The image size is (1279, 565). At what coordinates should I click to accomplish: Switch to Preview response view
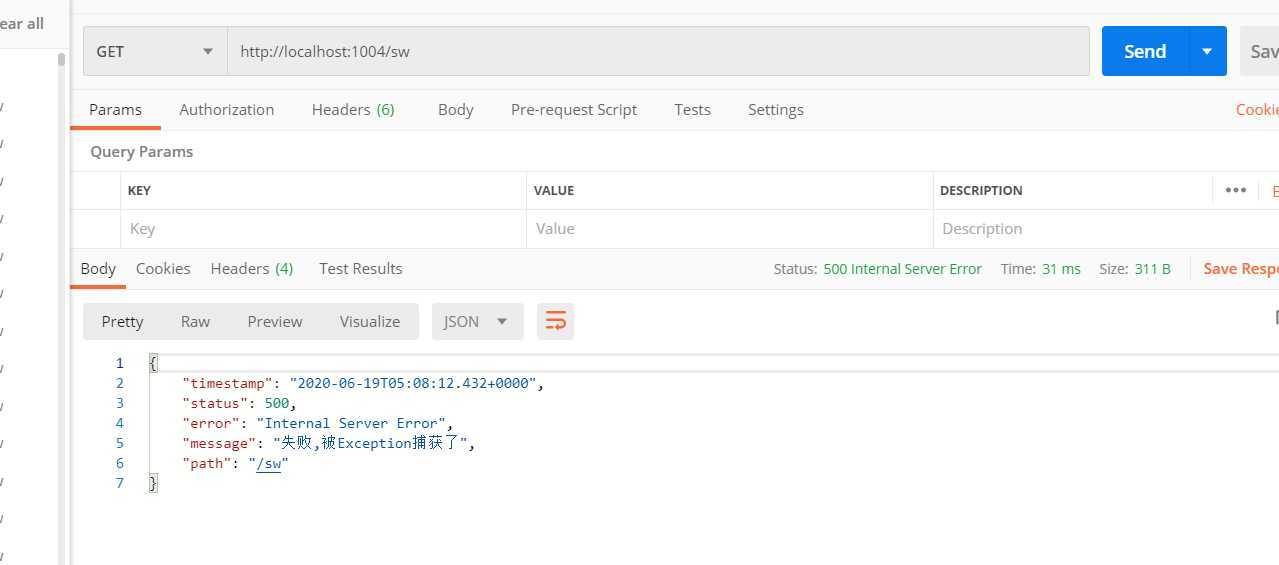click(x=274, y=321)
